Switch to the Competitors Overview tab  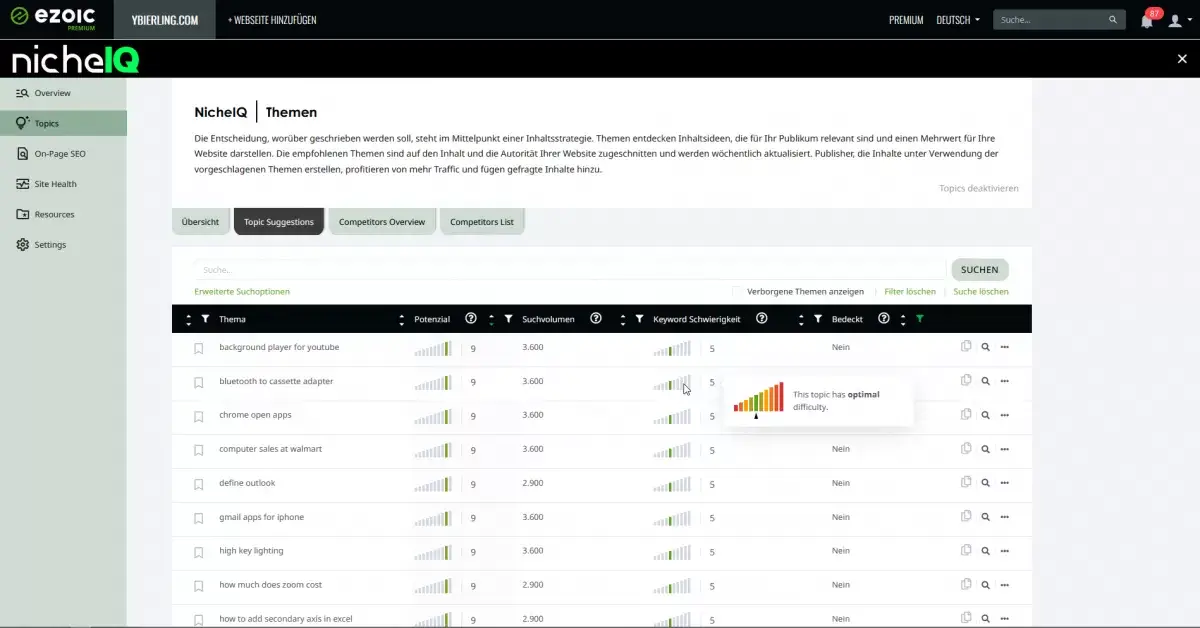tap(382, 222)
